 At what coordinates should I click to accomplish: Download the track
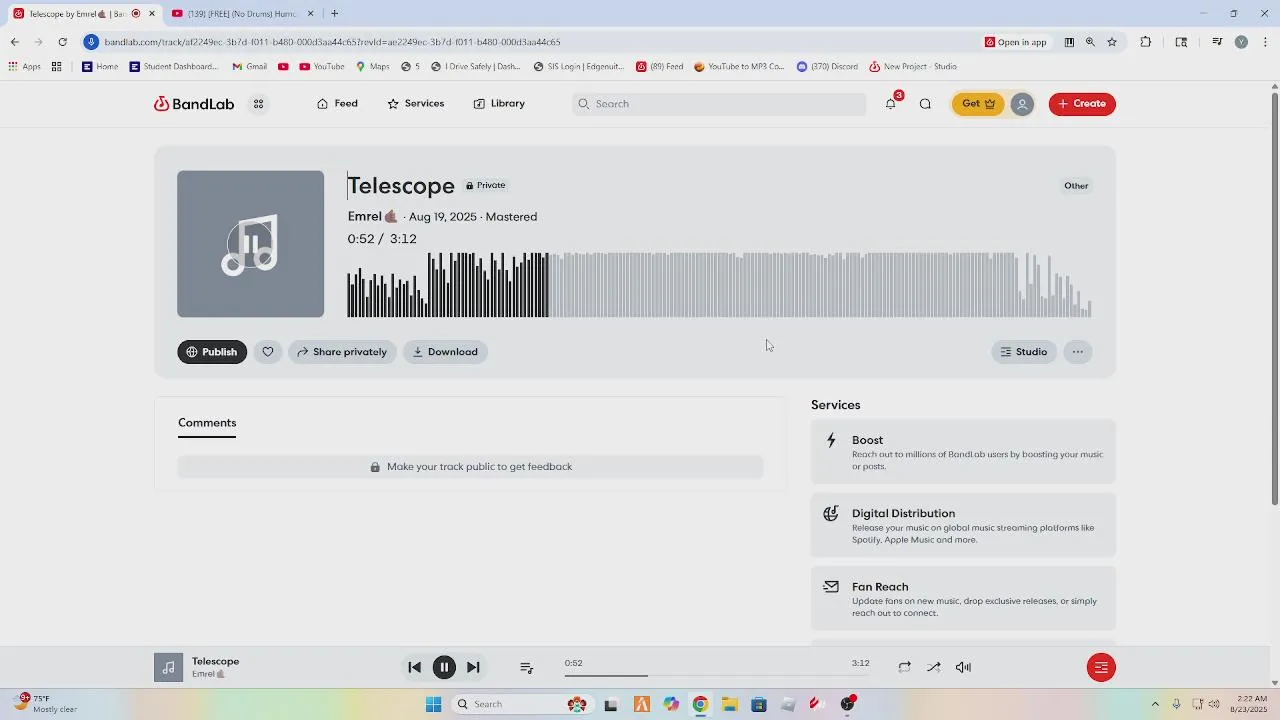(445, 352)
